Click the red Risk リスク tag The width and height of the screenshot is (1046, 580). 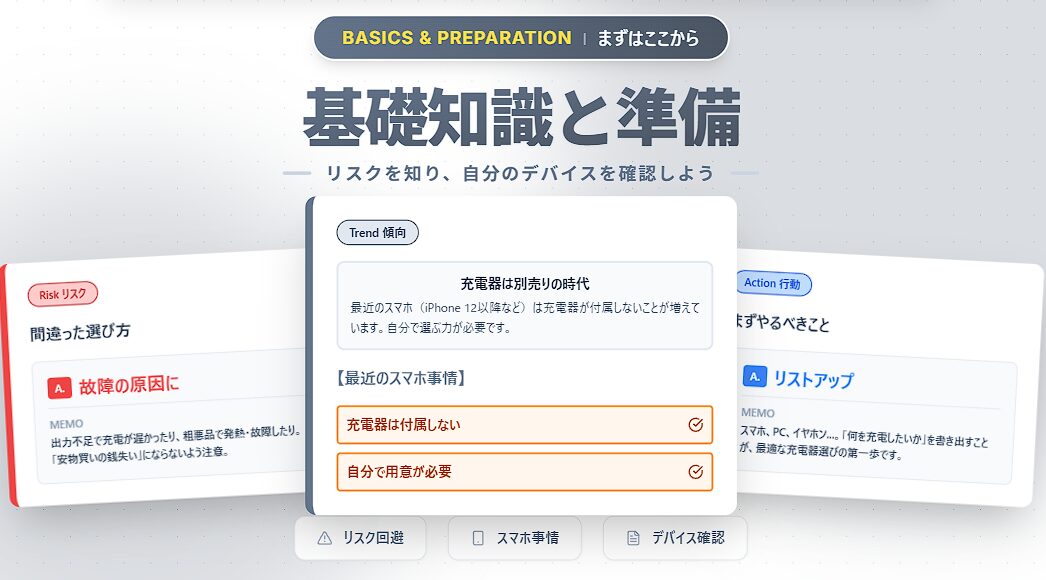[63, 294]
